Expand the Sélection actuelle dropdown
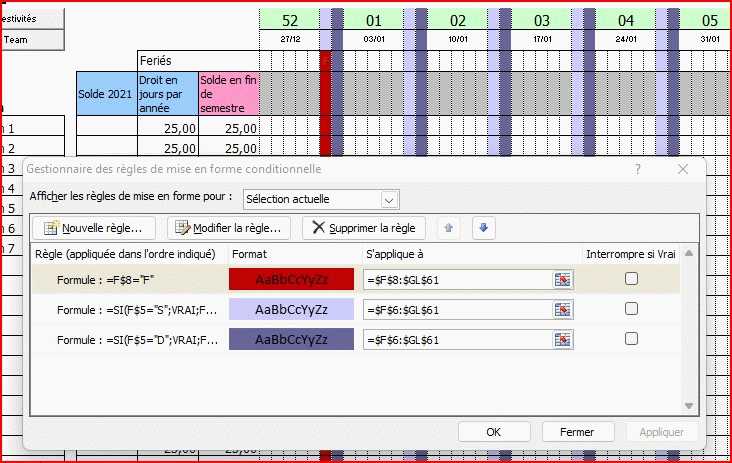 (389, 199)
